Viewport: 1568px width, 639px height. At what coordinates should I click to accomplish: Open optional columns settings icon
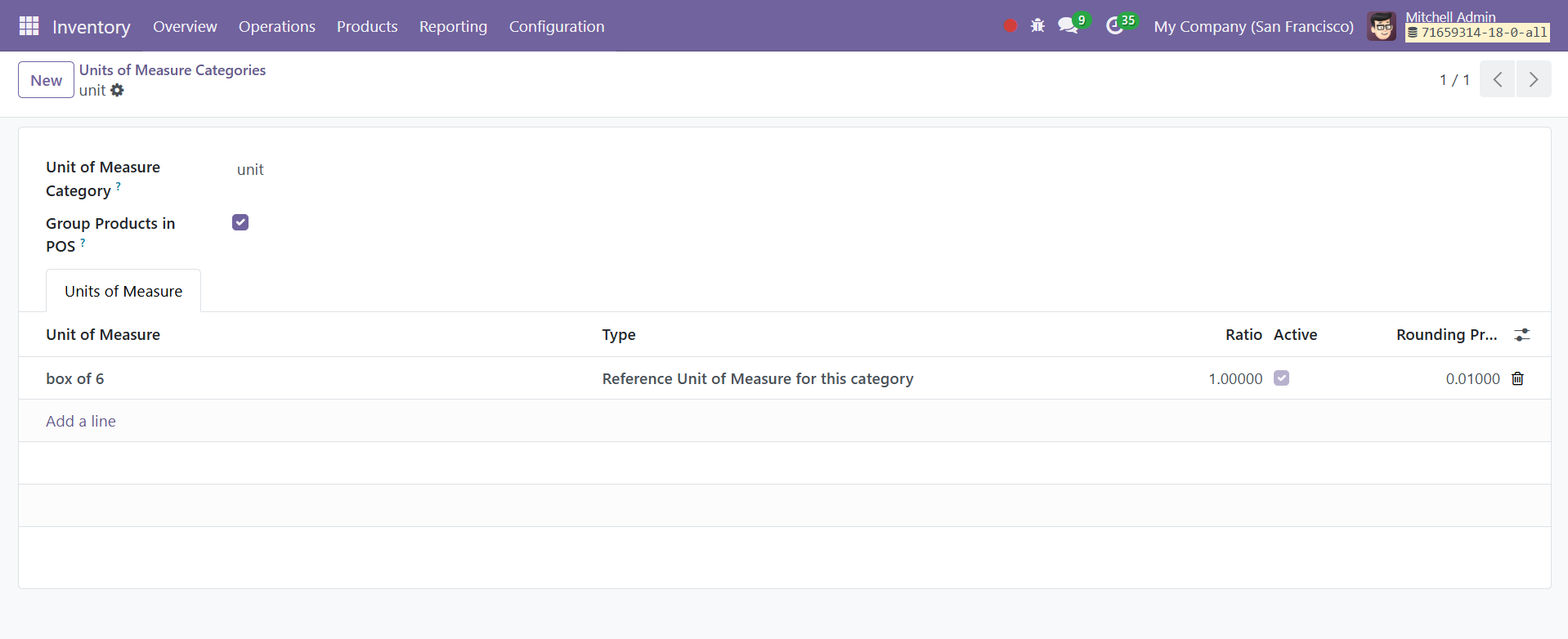pos(1521,335)
